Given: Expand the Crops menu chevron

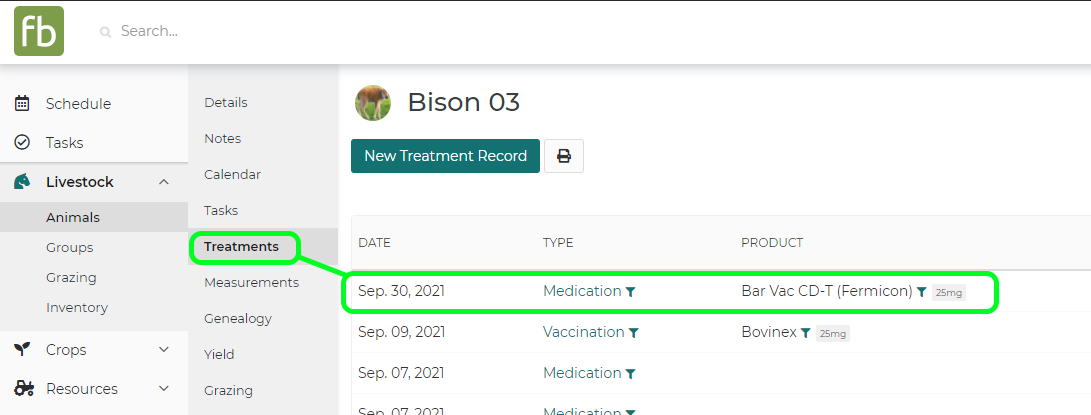Looking at the screenshot, I should tap(164, 350).
